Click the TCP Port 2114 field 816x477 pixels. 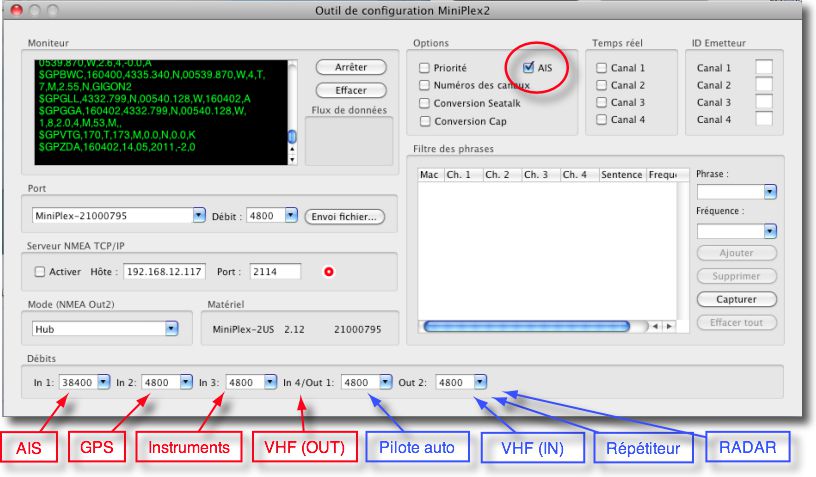[275, 272]
